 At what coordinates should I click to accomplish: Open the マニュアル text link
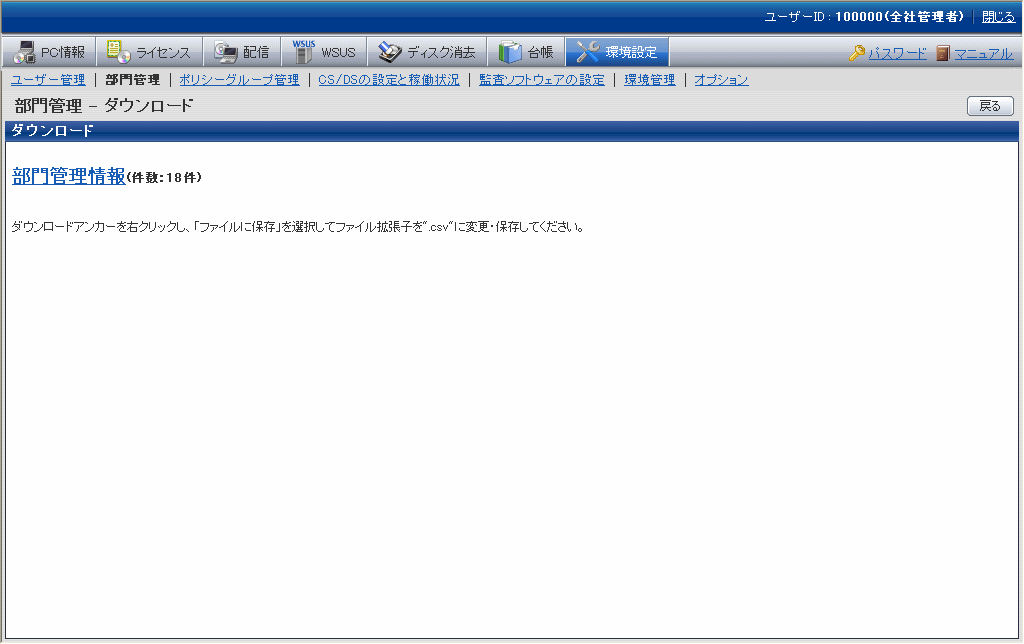tap(983, 53)
